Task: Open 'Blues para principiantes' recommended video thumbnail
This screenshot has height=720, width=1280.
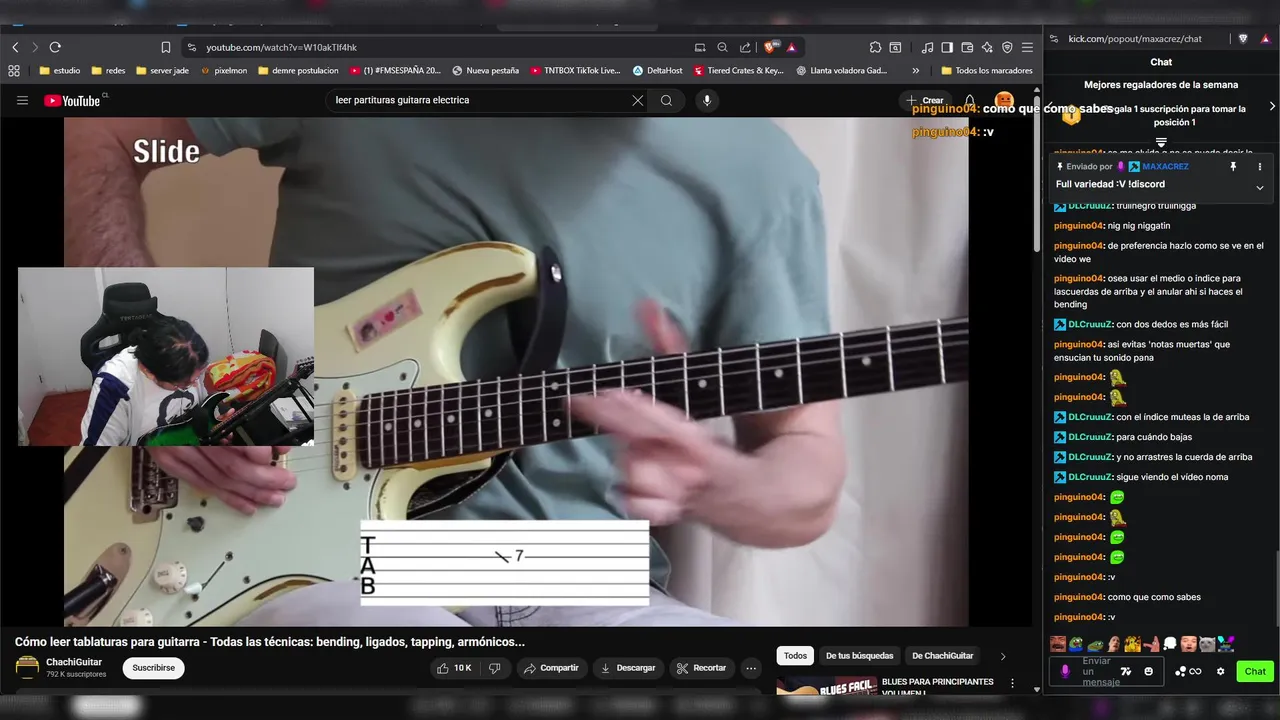Action: click(x=826, y=686)
